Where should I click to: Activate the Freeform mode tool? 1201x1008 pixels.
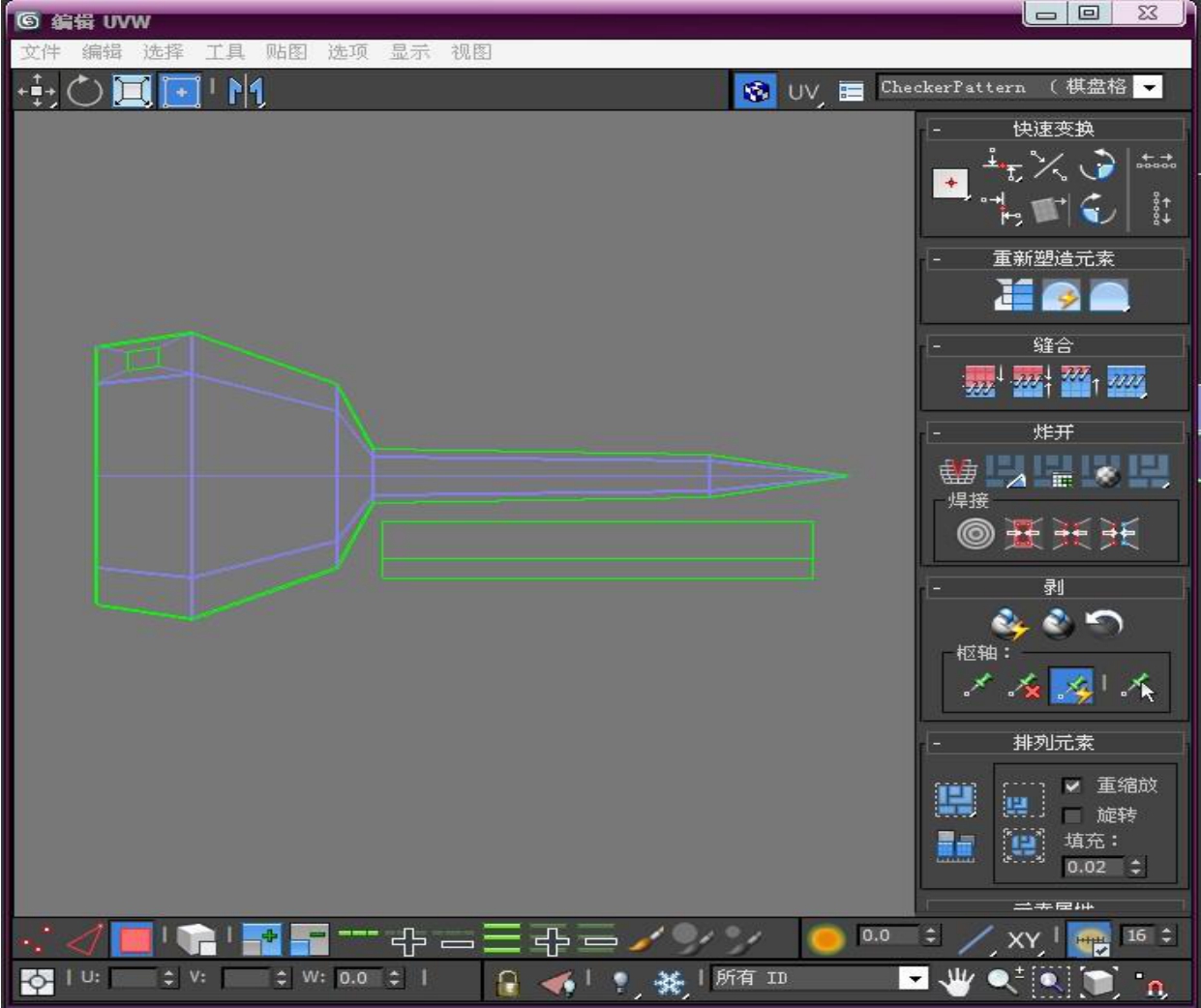181,91
